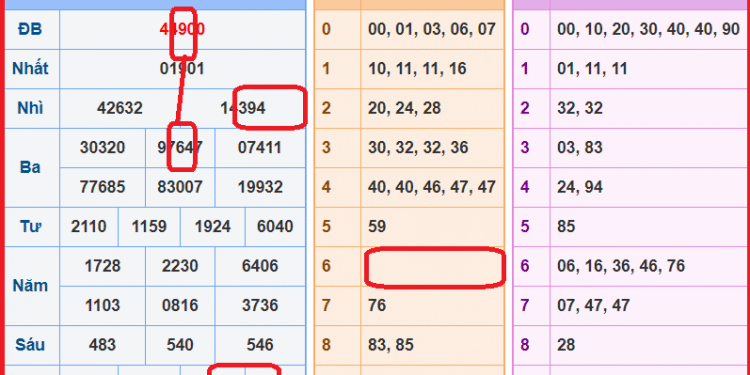Select fifth prize number 2230
This screenshot has height=375, width=750.
click(180, 266)
